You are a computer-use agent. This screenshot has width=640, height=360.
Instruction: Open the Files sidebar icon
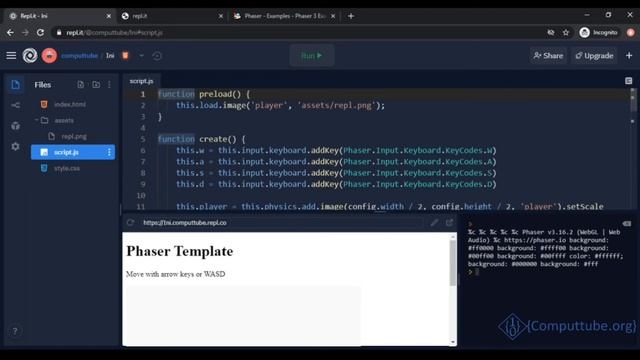click(x=16, y=84)
